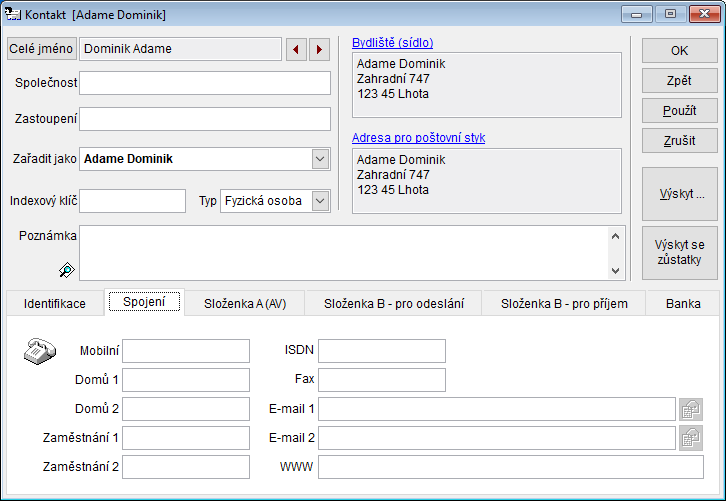Click the note magnifier pin icon
The width and height of the screenshot is (726, 501).
coord(67,269)
